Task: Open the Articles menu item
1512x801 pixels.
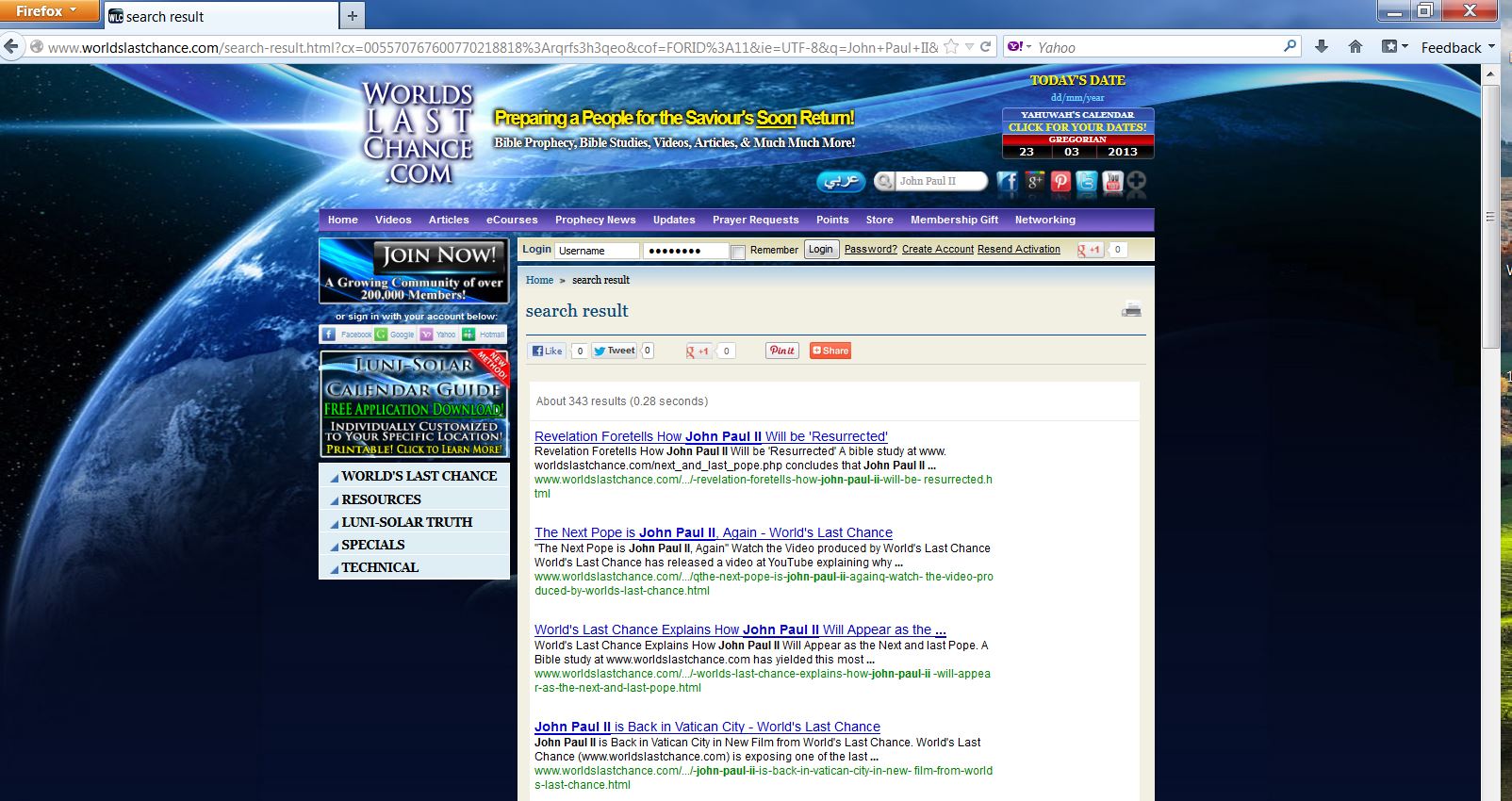Action: pos(449,220)
